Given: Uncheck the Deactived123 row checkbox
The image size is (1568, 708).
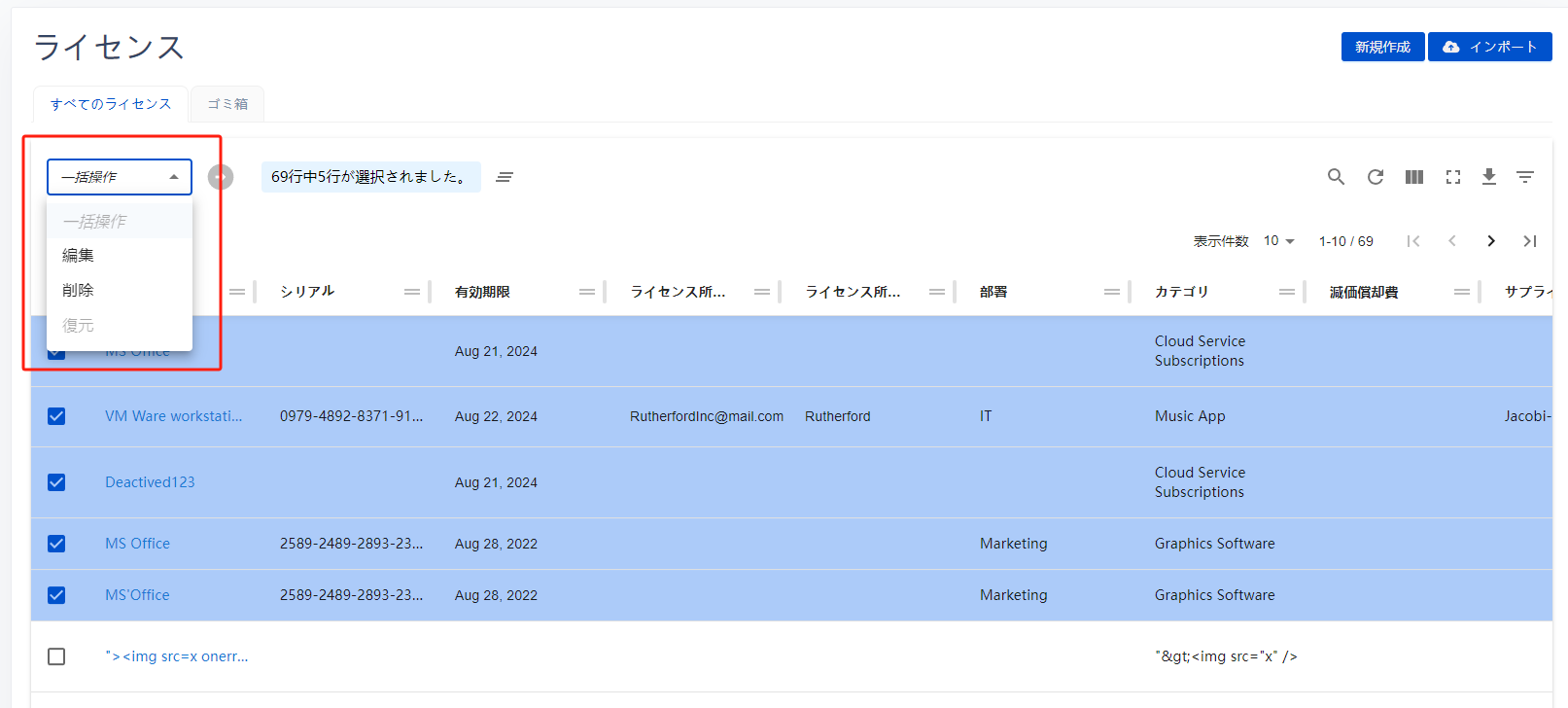Looking at the screenshot, I should [56, 482].
